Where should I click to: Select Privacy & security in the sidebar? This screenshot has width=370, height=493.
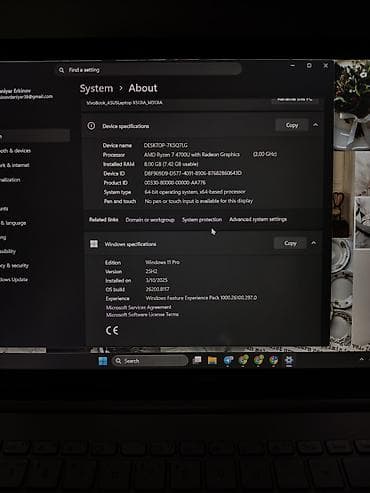tap(14, 266)
